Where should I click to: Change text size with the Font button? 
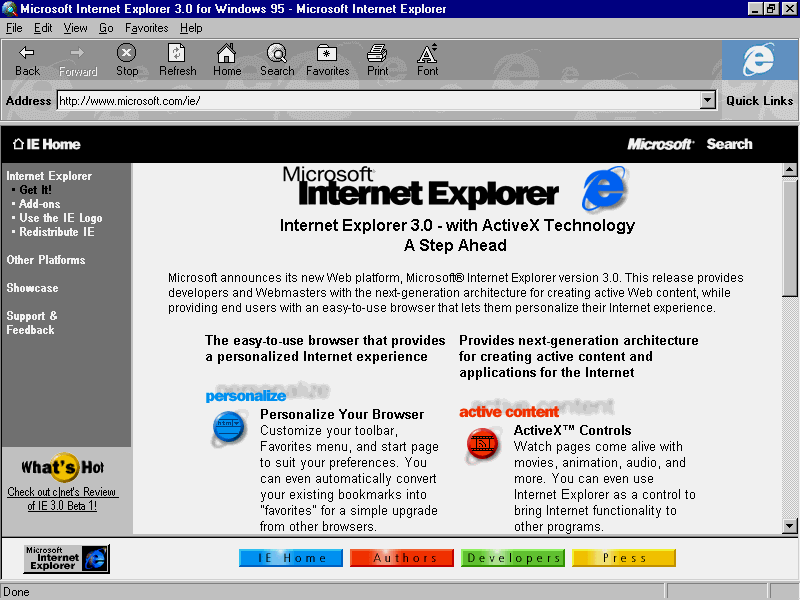click(x=428, y=61)
